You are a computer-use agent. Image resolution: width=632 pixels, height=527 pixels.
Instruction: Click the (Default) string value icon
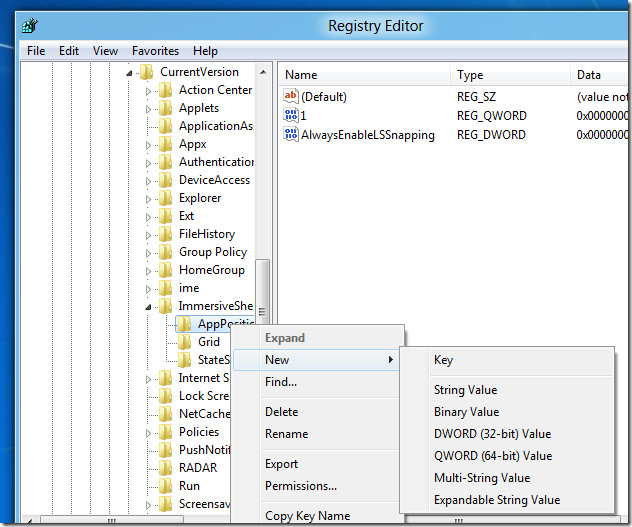291,96
